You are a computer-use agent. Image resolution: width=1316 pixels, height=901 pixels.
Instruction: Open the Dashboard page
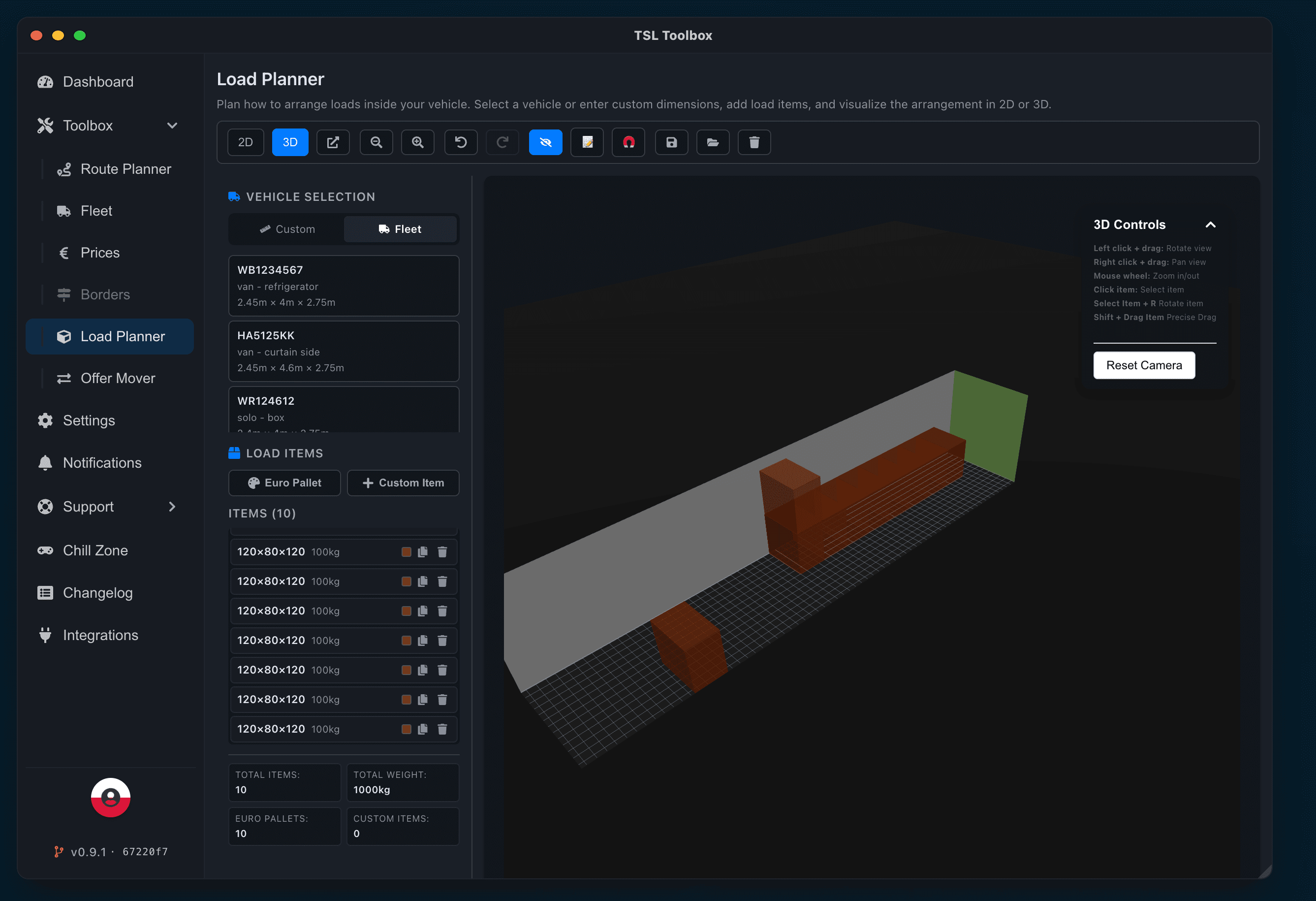point(110,82)
